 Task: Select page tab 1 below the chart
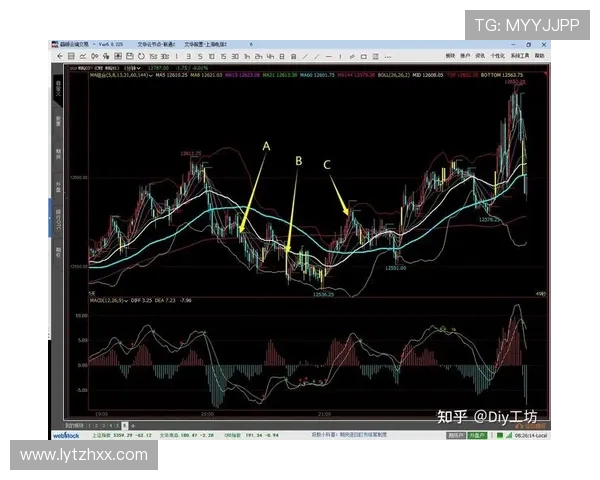coord(90,425)
